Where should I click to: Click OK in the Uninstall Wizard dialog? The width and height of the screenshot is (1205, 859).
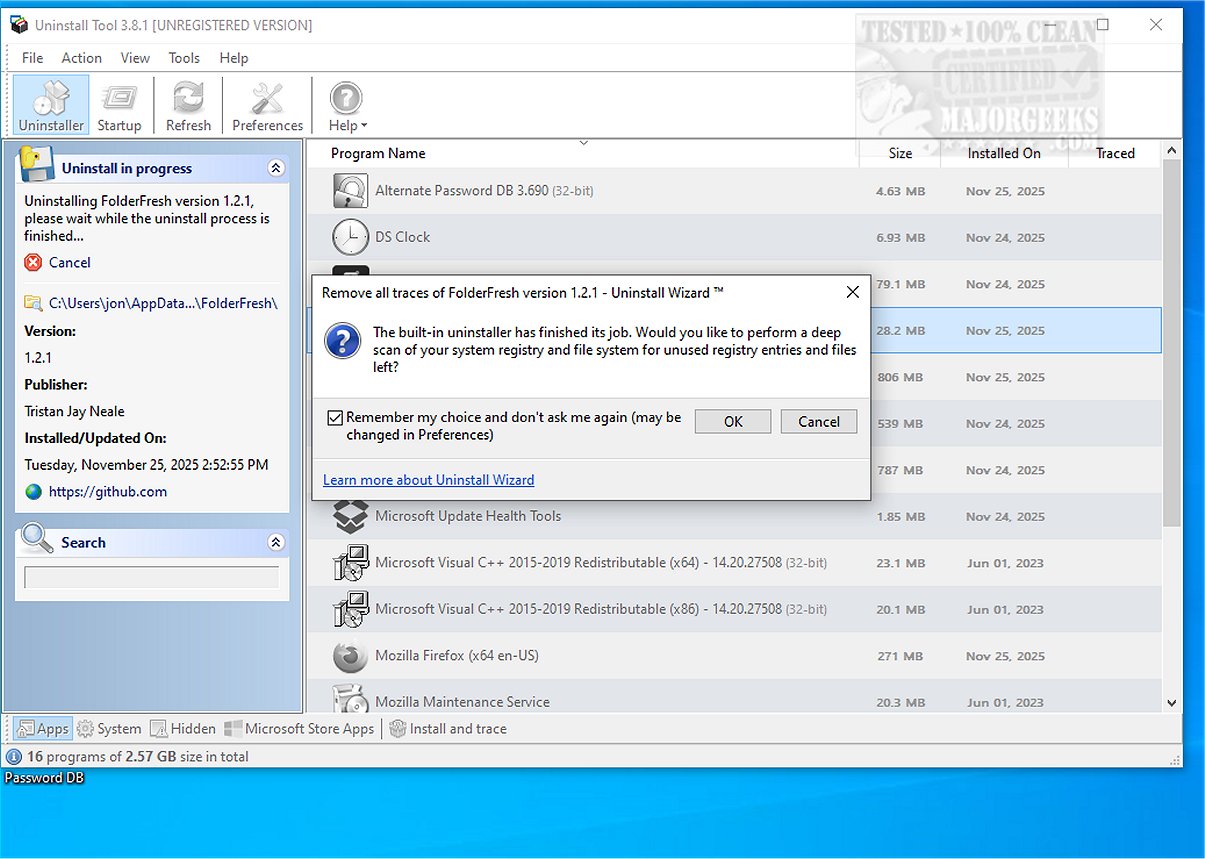[733, 421]
